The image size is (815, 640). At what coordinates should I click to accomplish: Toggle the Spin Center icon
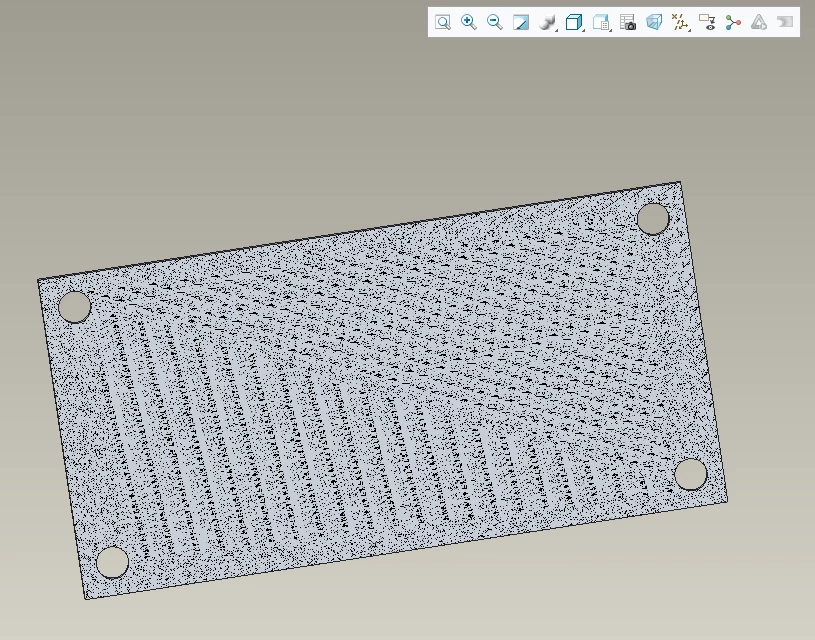pyautogui.click(x=733, y=22)
